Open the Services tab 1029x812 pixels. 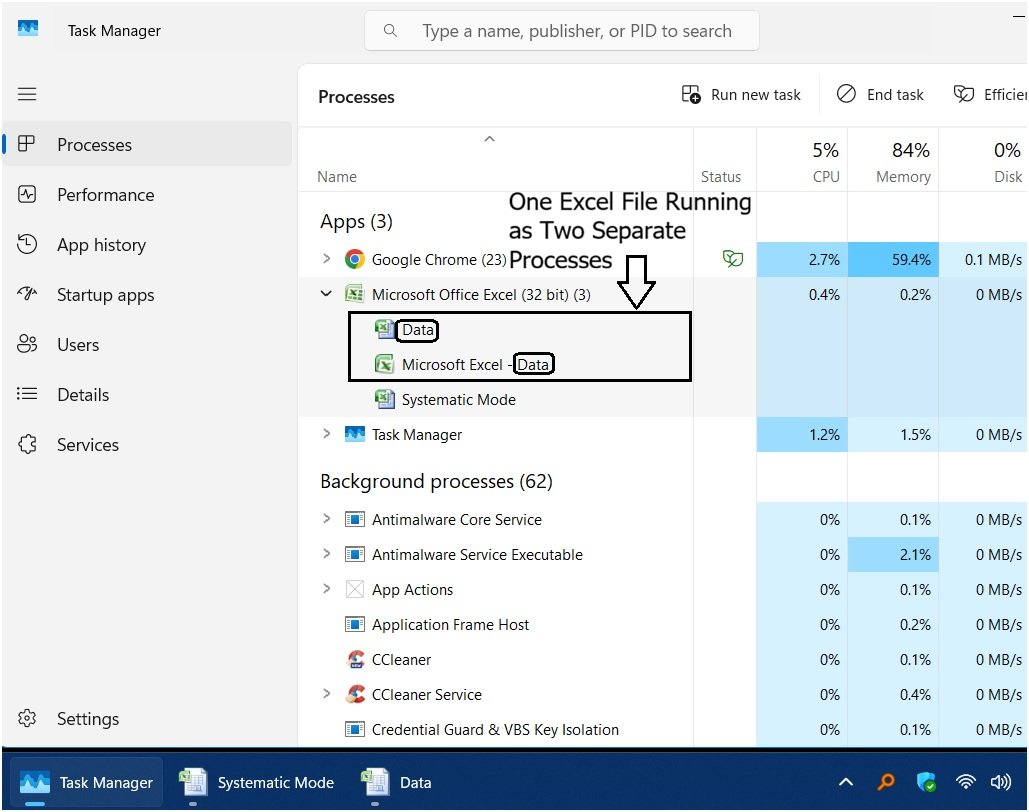(147, 444)
